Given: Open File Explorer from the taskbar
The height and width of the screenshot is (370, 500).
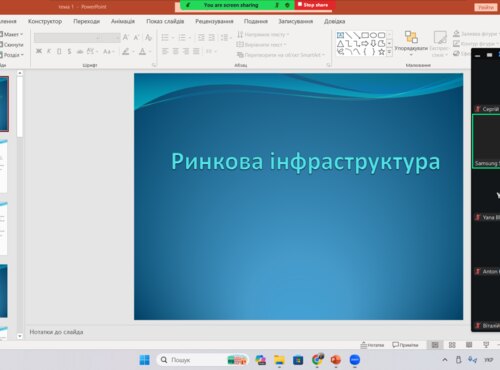Looking at the screenshot, I should 279,360.
